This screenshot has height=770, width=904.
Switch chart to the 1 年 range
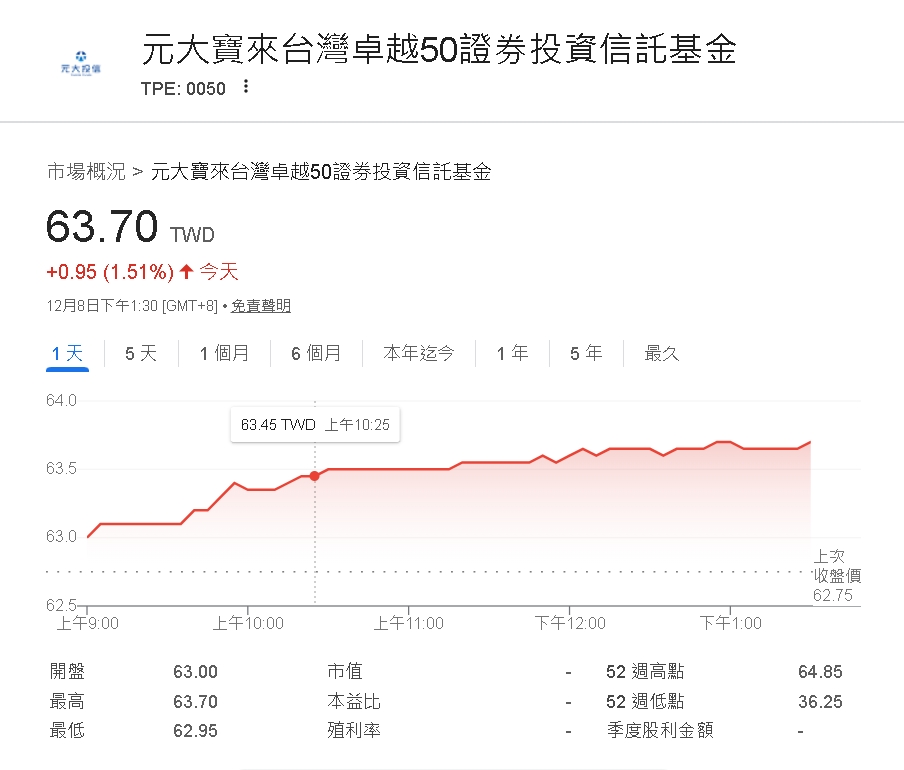513,353
